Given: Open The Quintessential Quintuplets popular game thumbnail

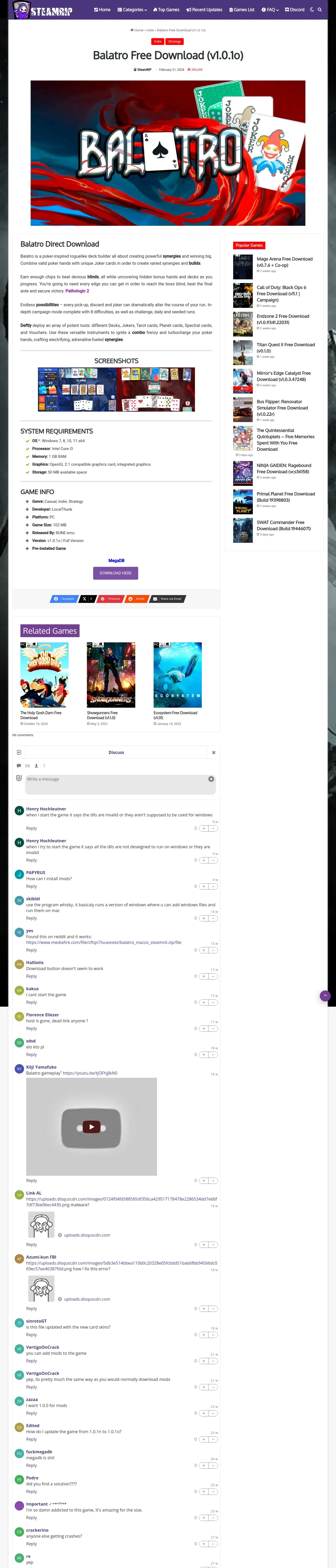Looking at the screenshot, I should (243, 438).
